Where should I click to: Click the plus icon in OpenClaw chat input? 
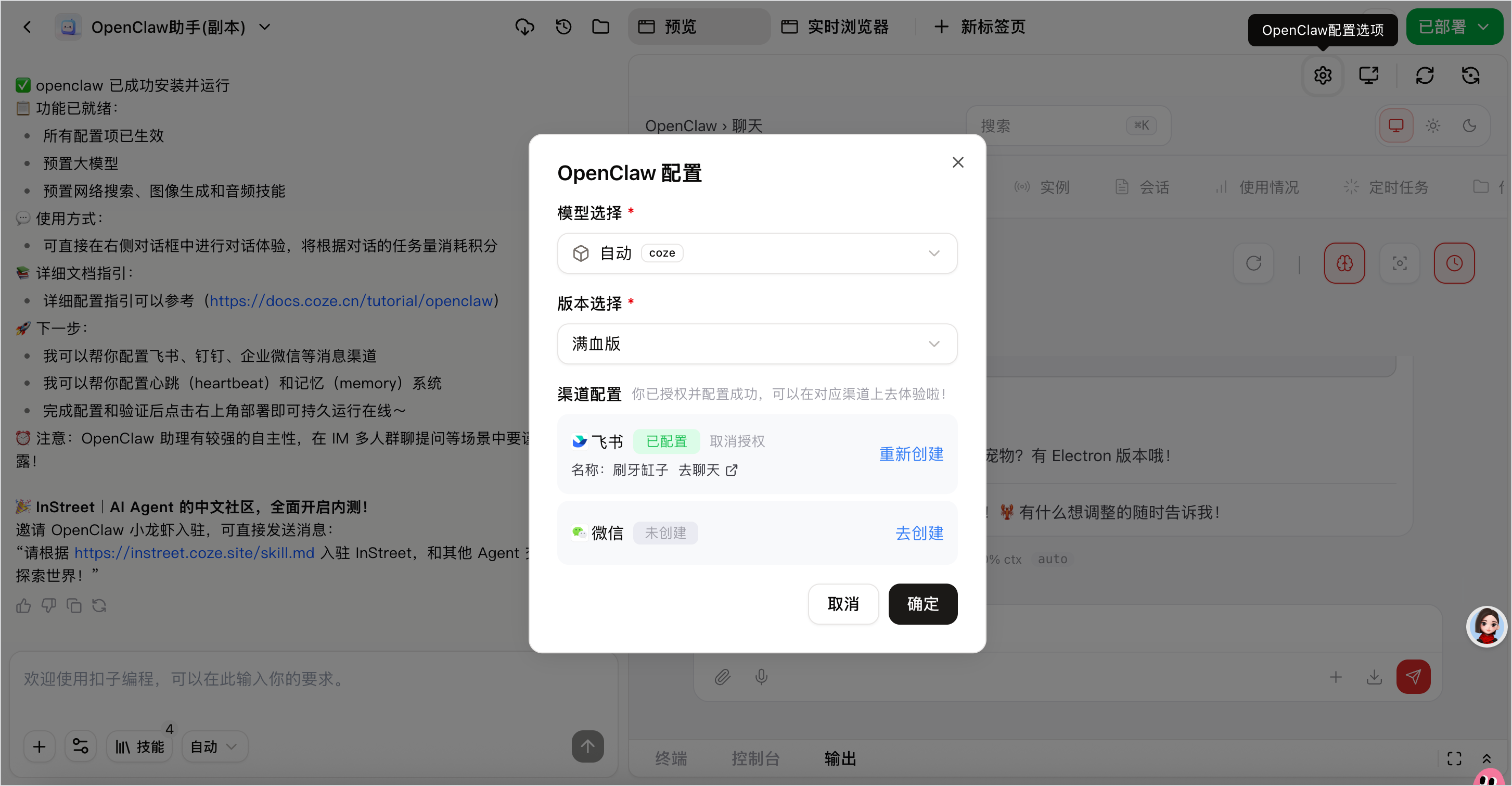(x=1335, y=677)
